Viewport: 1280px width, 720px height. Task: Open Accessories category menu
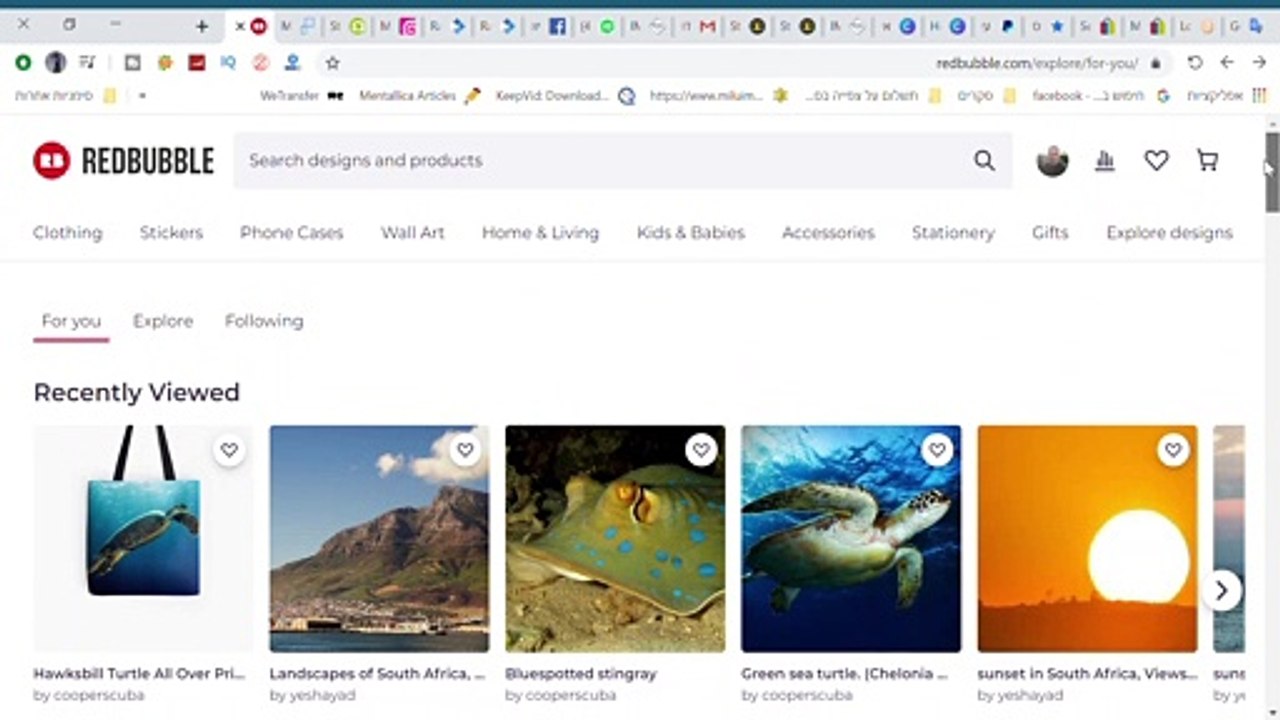coord(828,233)
